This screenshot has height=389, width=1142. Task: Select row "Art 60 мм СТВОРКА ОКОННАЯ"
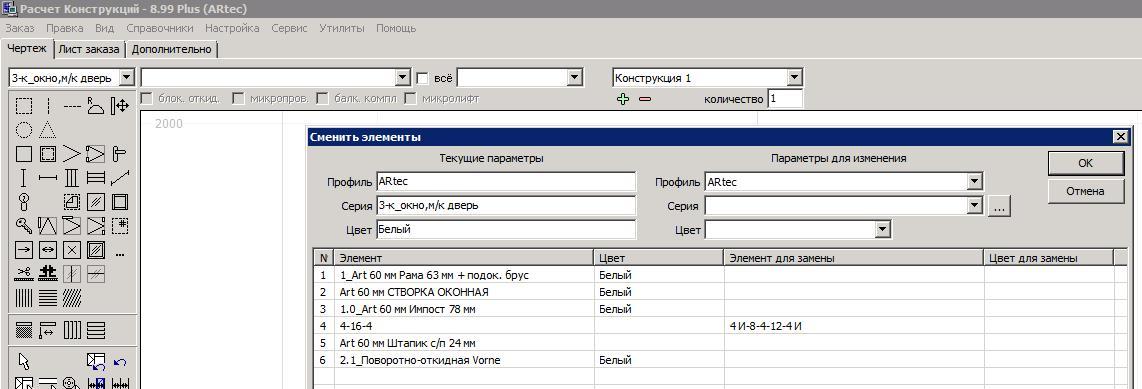[x=463, y=292]
